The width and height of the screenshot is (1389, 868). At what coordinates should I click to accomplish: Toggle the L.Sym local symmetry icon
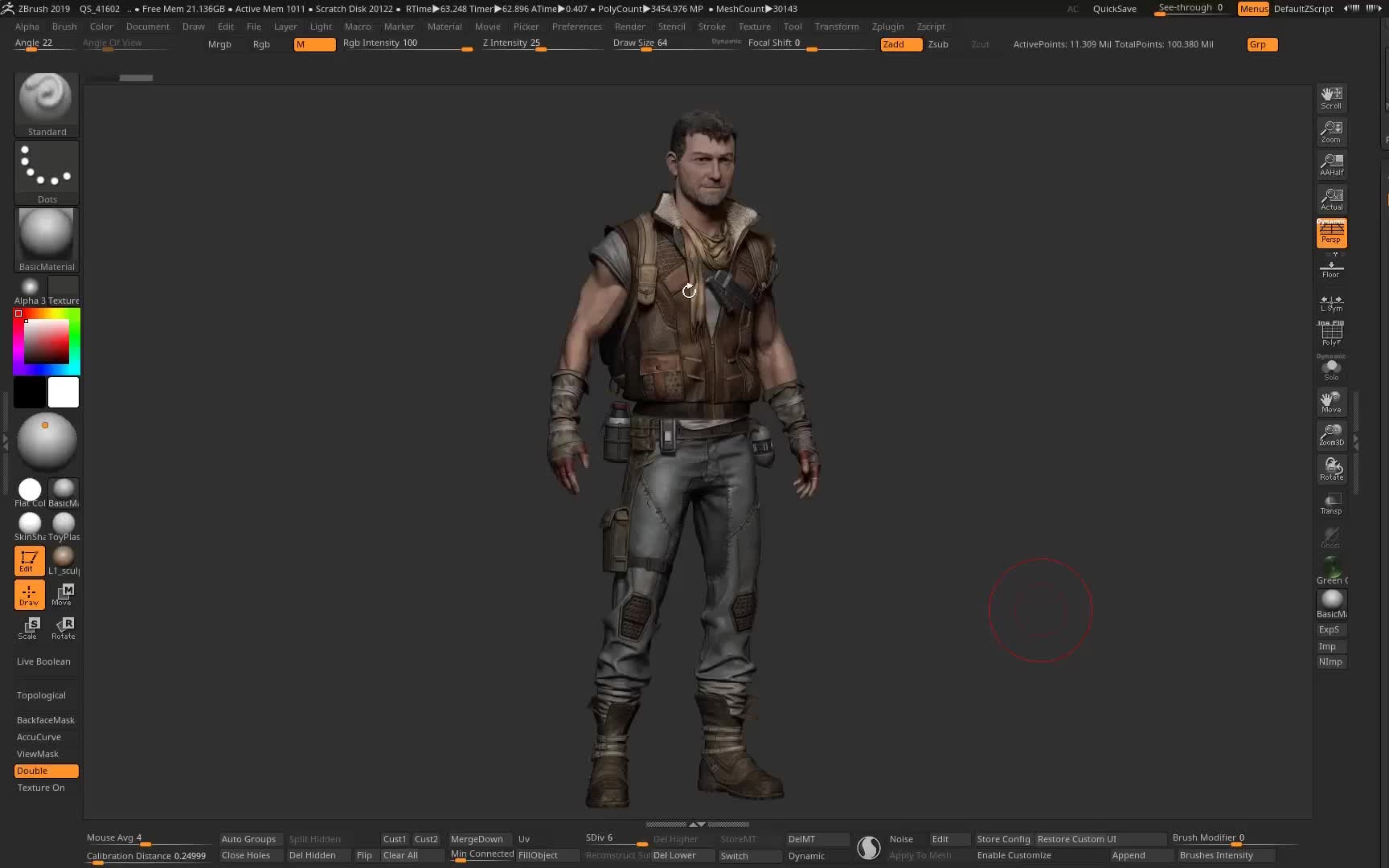[x=1331, y=302]
